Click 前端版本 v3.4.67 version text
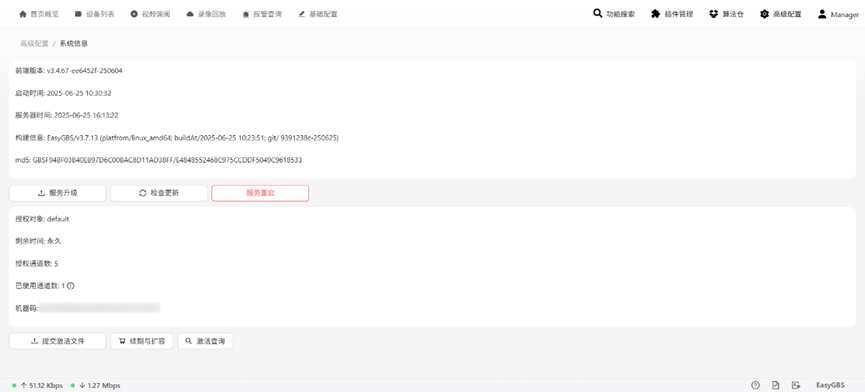 pos(69,71)
